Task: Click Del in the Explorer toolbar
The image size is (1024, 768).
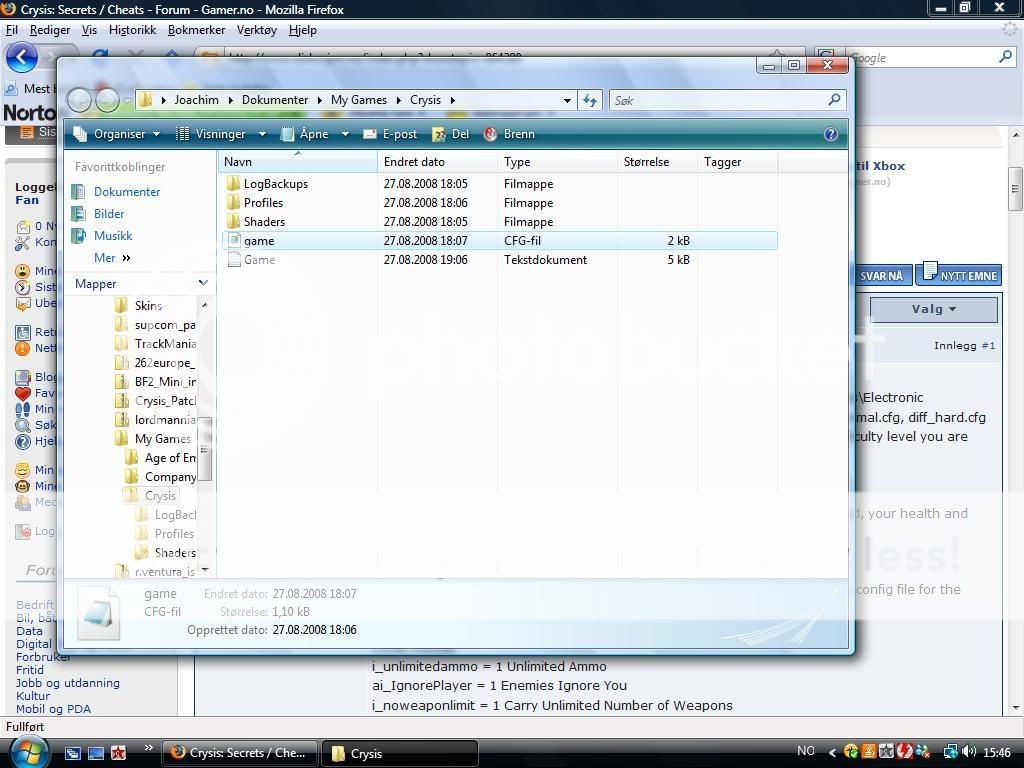Action: click(451, 134)
